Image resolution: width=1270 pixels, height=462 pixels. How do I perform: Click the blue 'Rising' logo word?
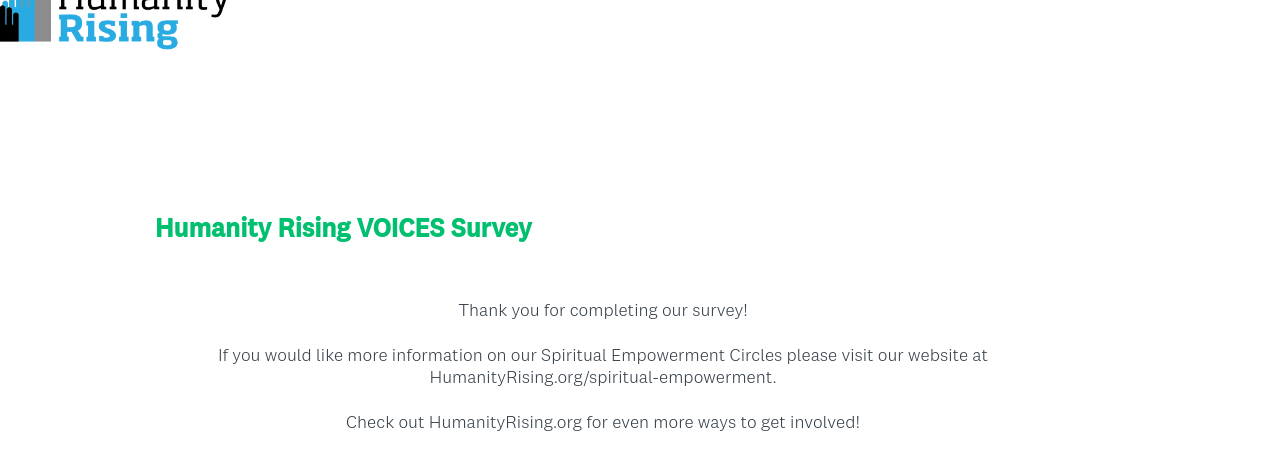click(118, 30)
